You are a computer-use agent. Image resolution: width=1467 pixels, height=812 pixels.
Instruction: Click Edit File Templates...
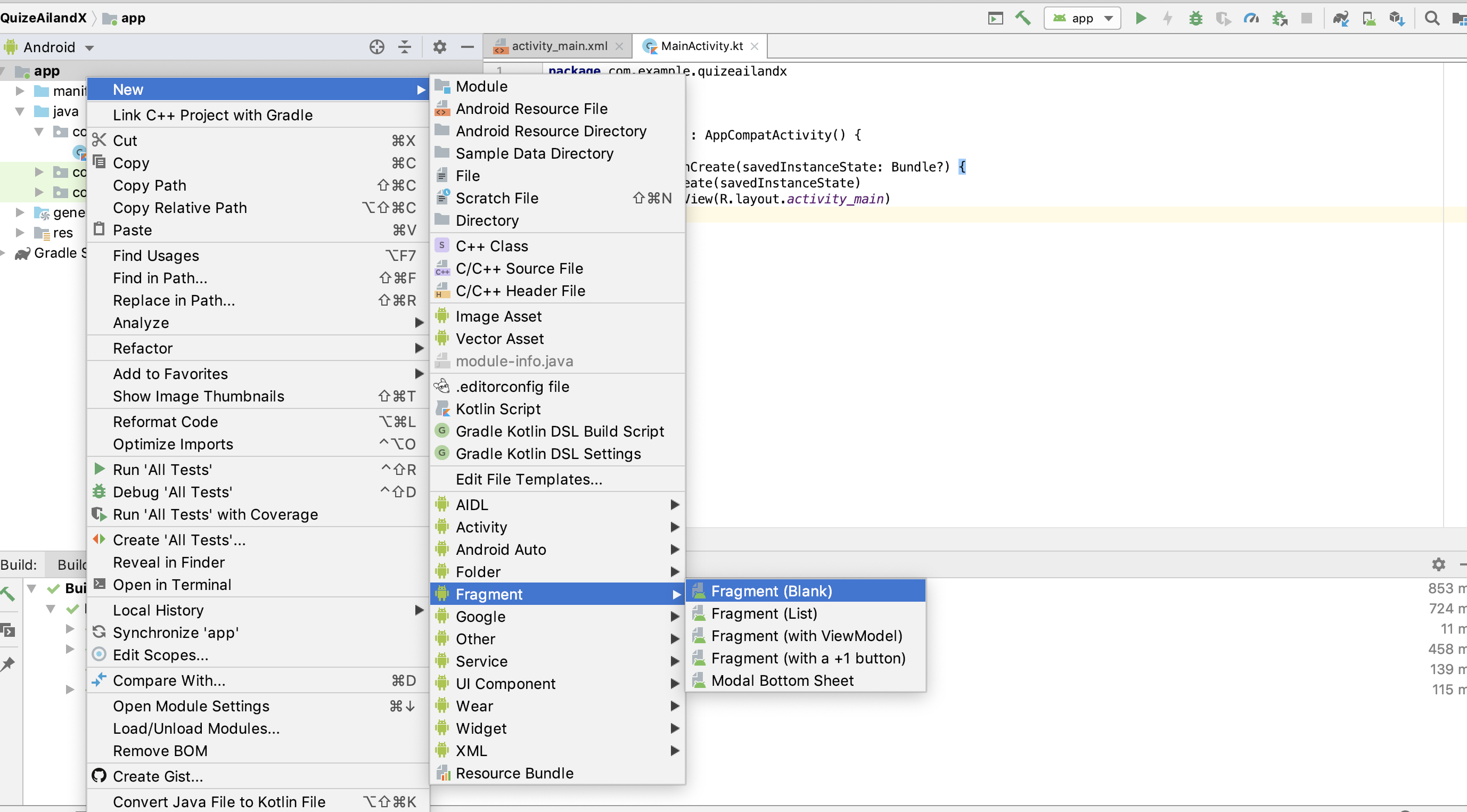point(558,479)
